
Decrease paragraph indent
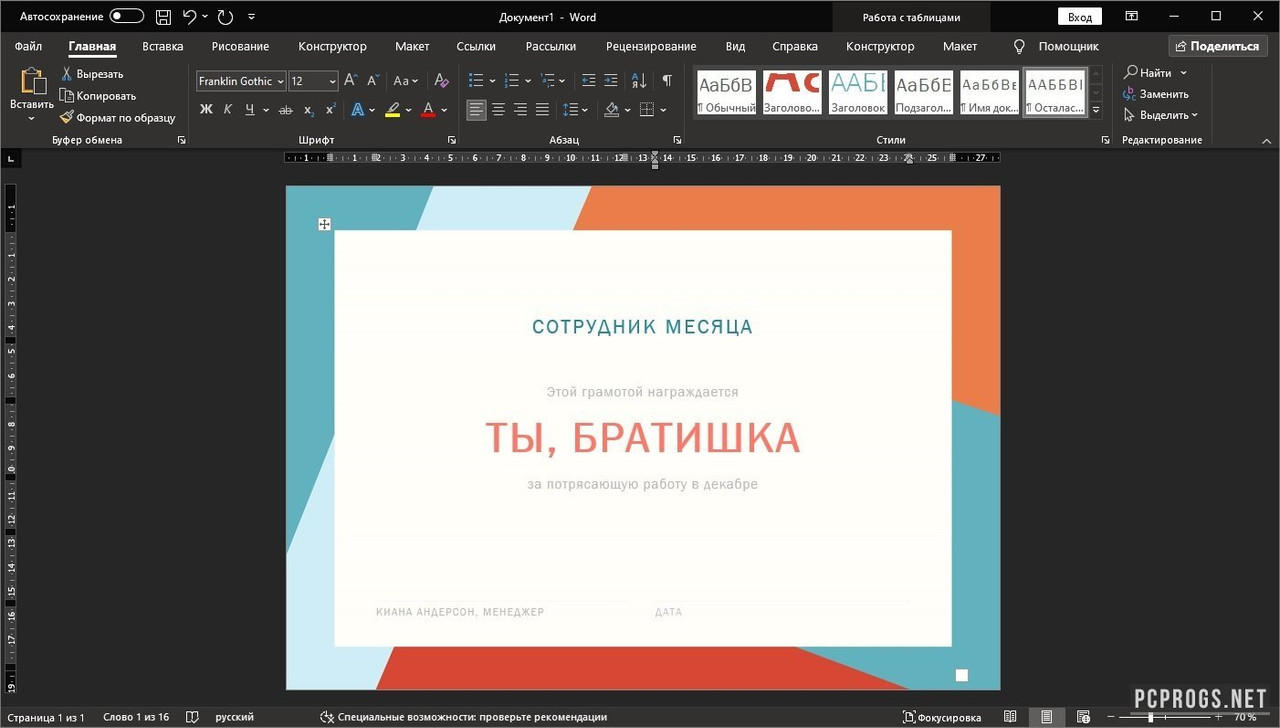[589, 81]
